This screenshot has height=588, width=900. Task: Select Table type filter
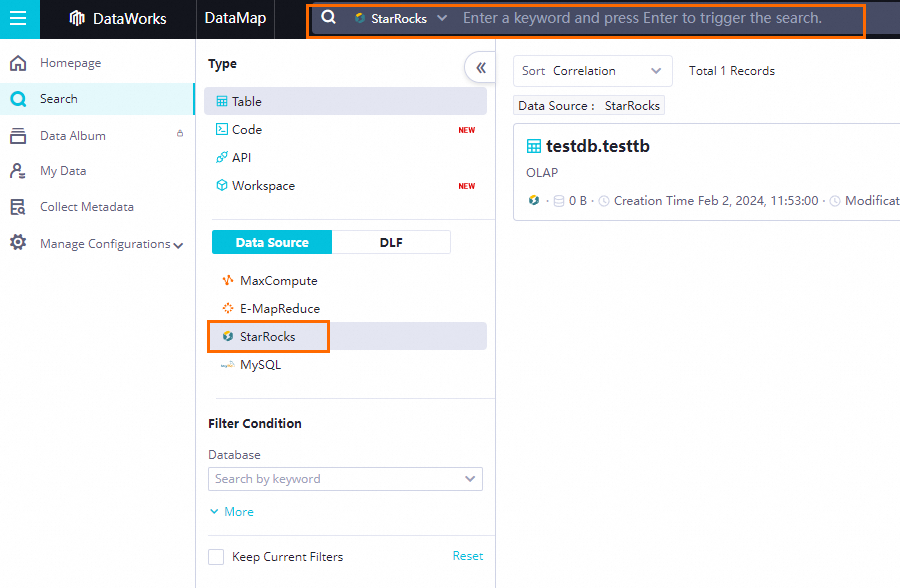[346, 102]
